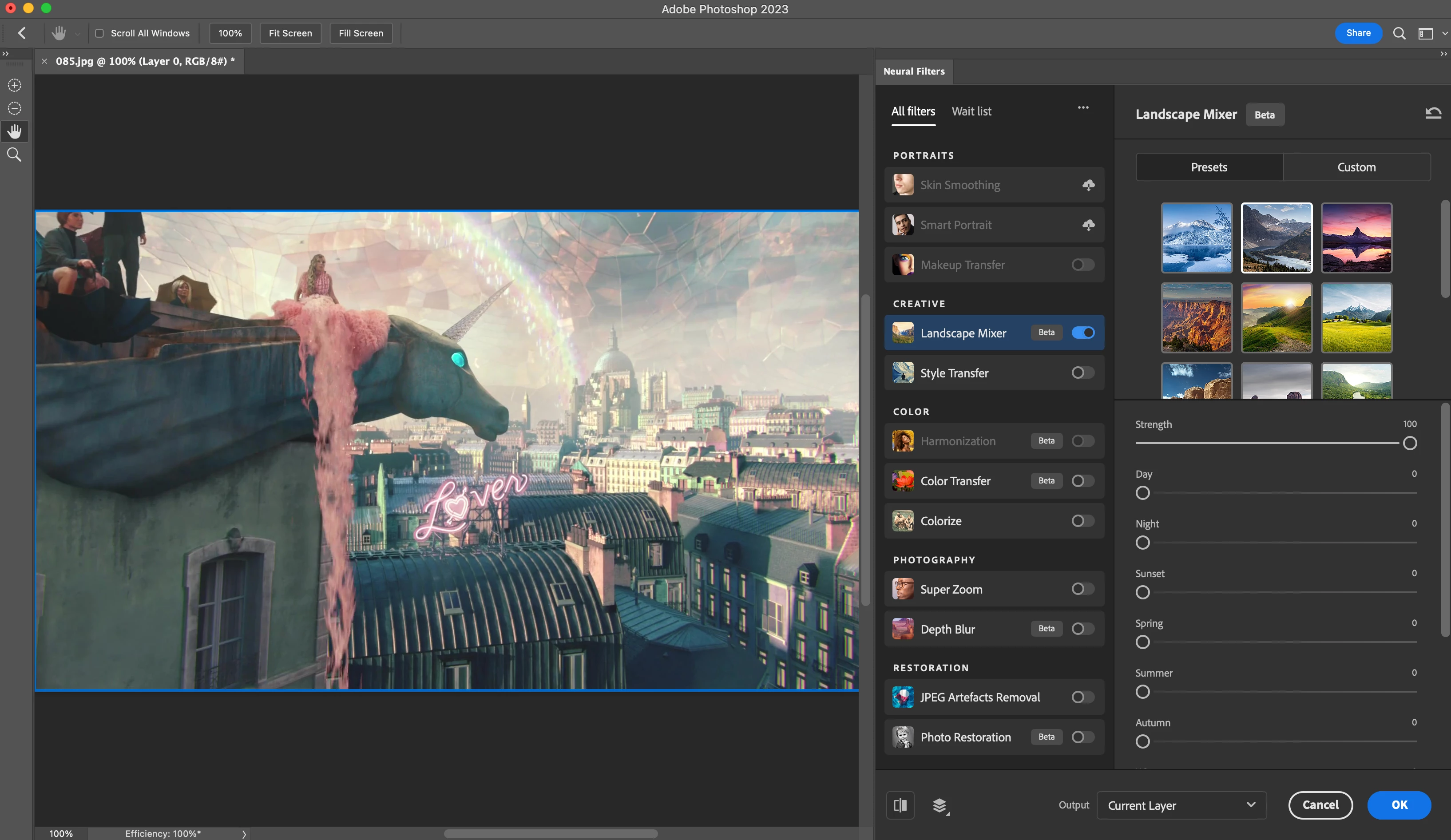Switch to the Wait list tab
This screenshot has height=840, width=1451.
click(971, 111)
